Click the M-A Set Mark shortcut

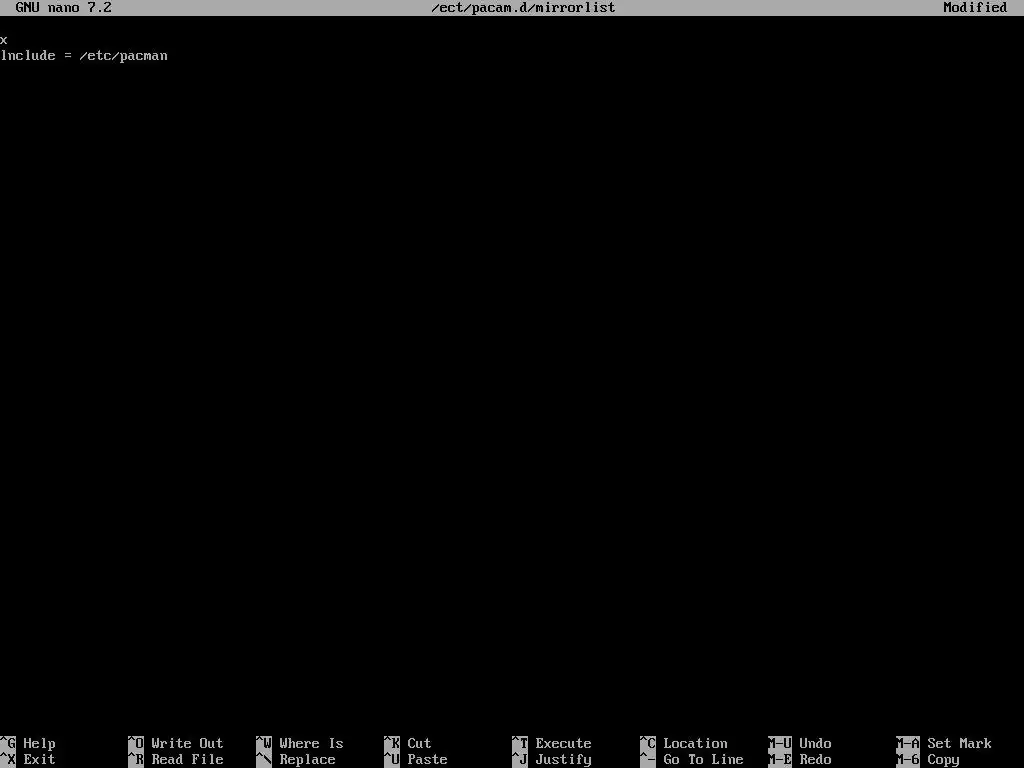click(x=944, y=743)
